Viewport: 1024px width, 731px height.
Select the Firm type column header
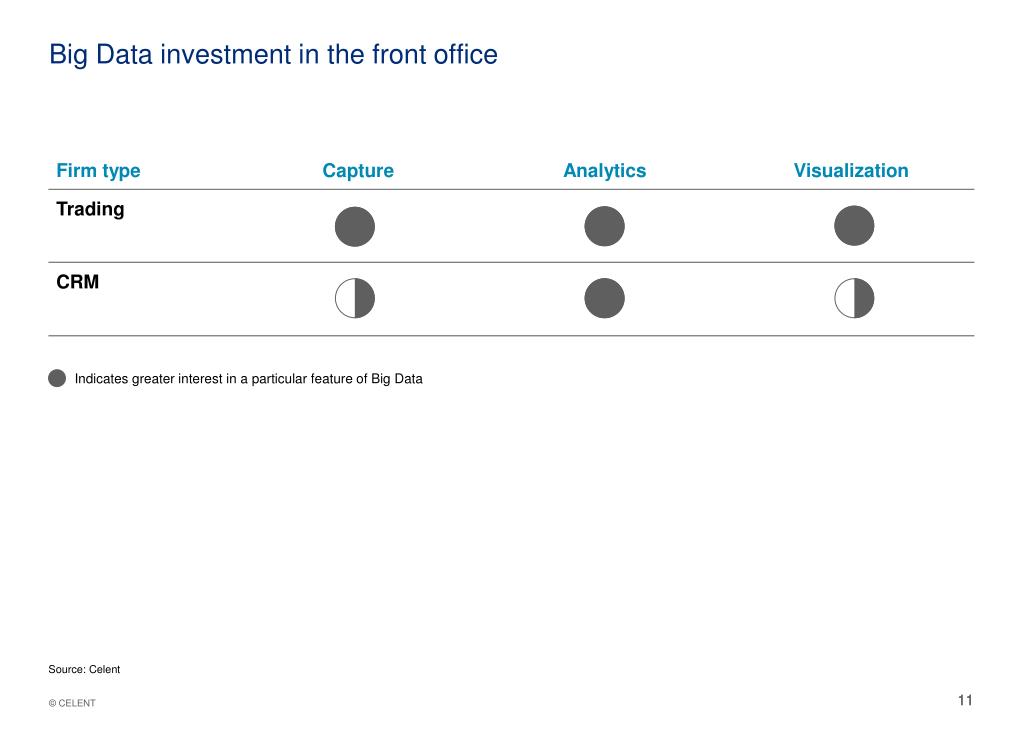click(x=98, y=171)
